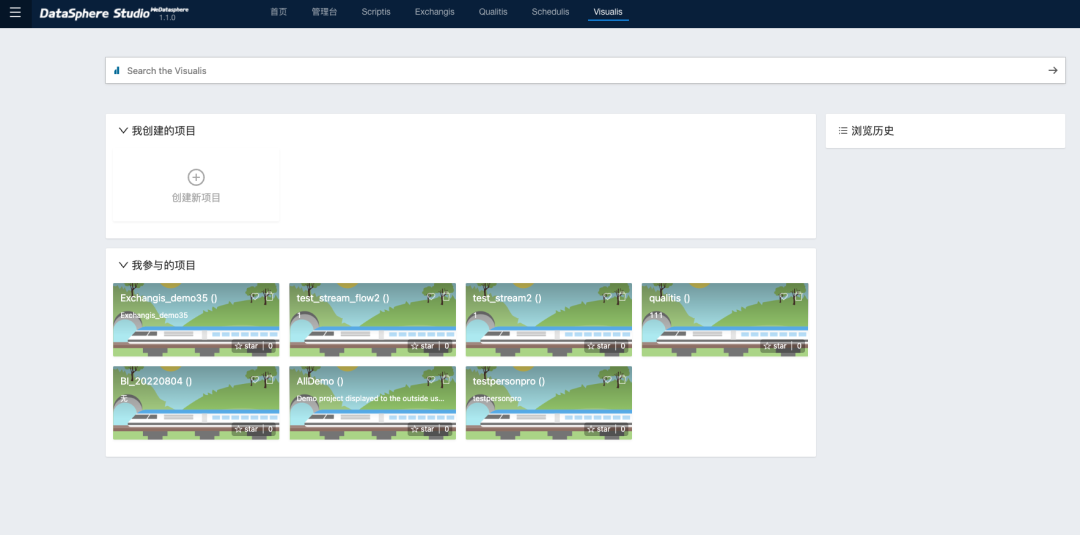Image resolution: width=1080 pixels, height=535 pixels.
Task: Delete the Exchangis_demo35 project via trash icon
Action: [x=269, y=296]
